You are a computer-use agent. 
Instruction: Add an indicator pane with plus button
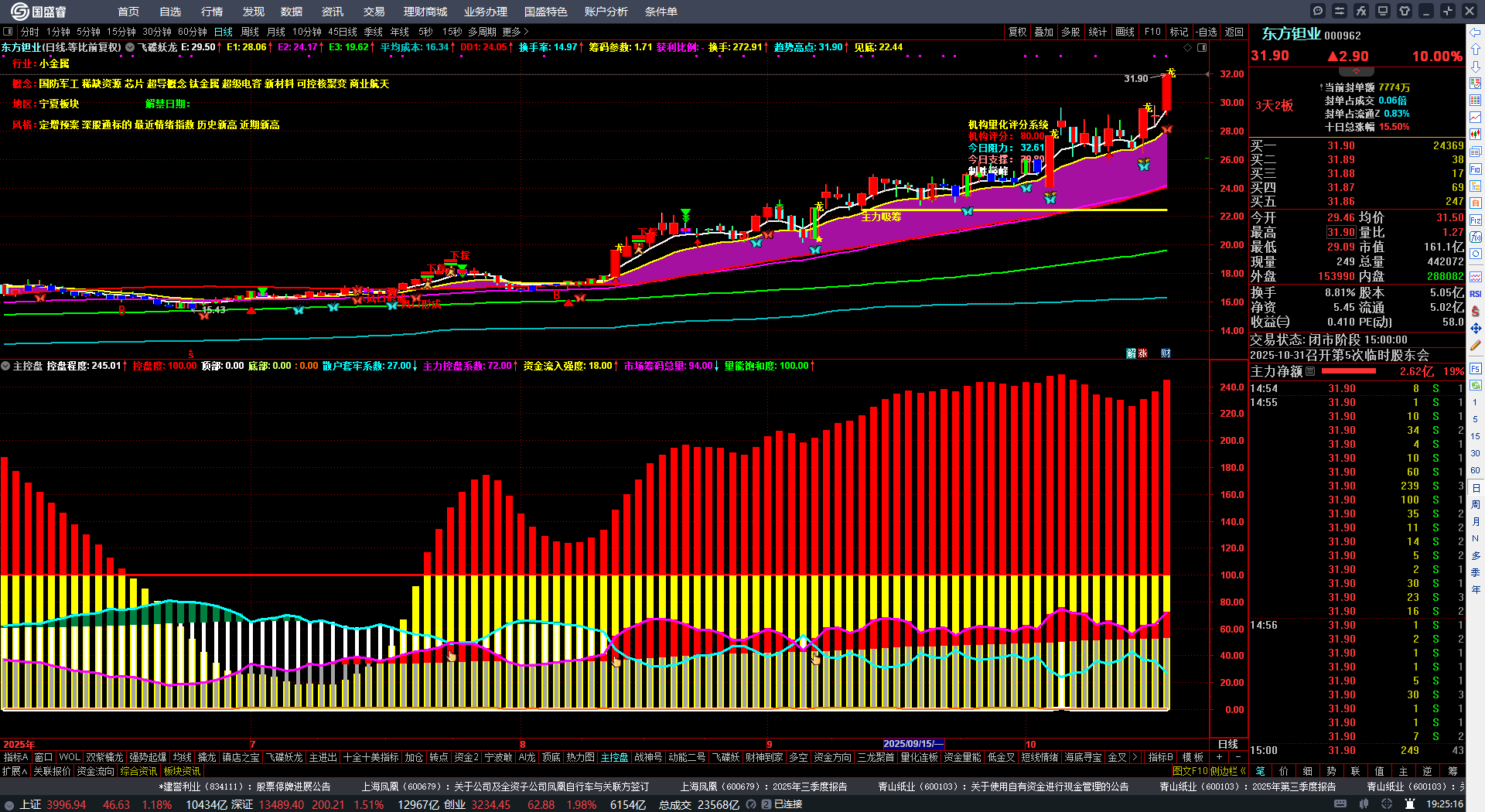(1220, 757)
